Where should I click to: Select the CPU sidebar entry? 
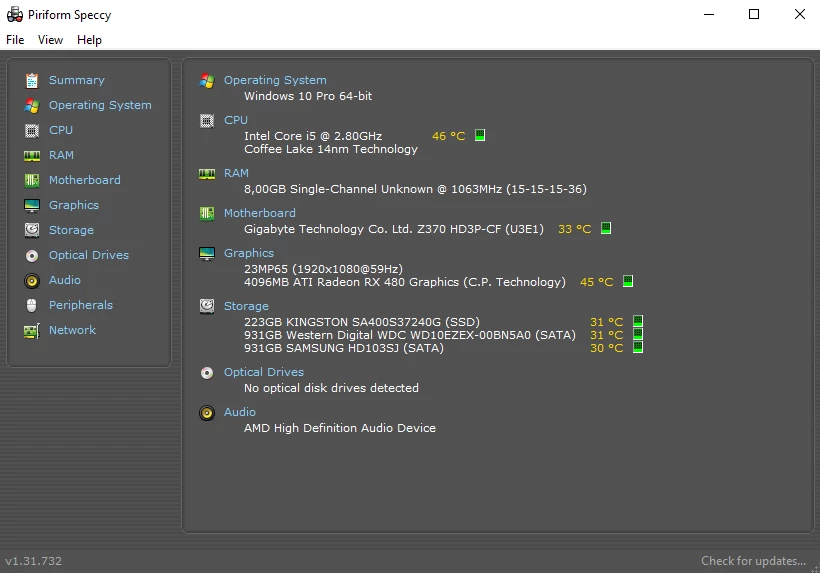61,130
